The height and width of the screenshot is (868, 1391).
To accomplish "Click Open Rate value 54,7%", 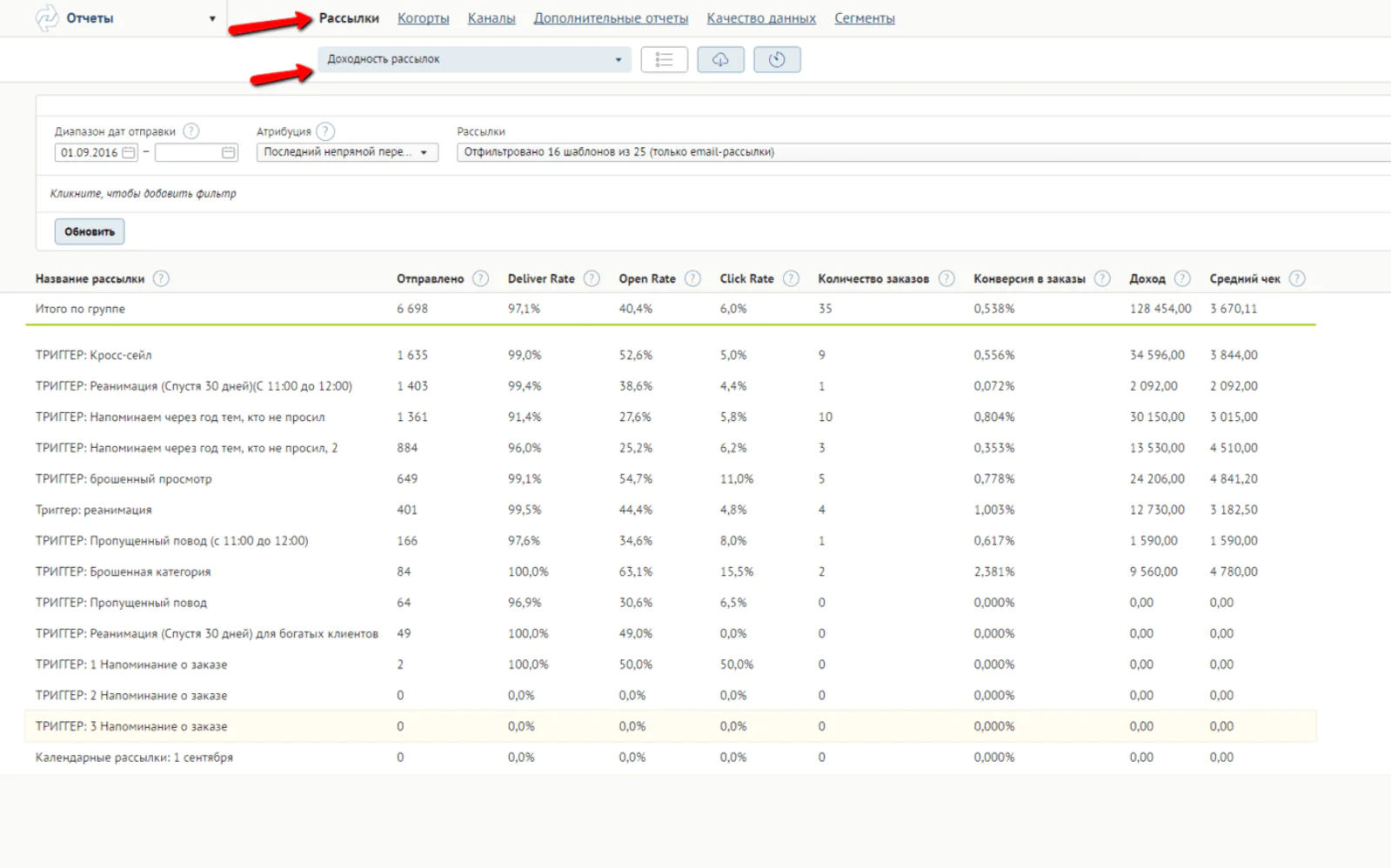I will [x=636, y=478].
